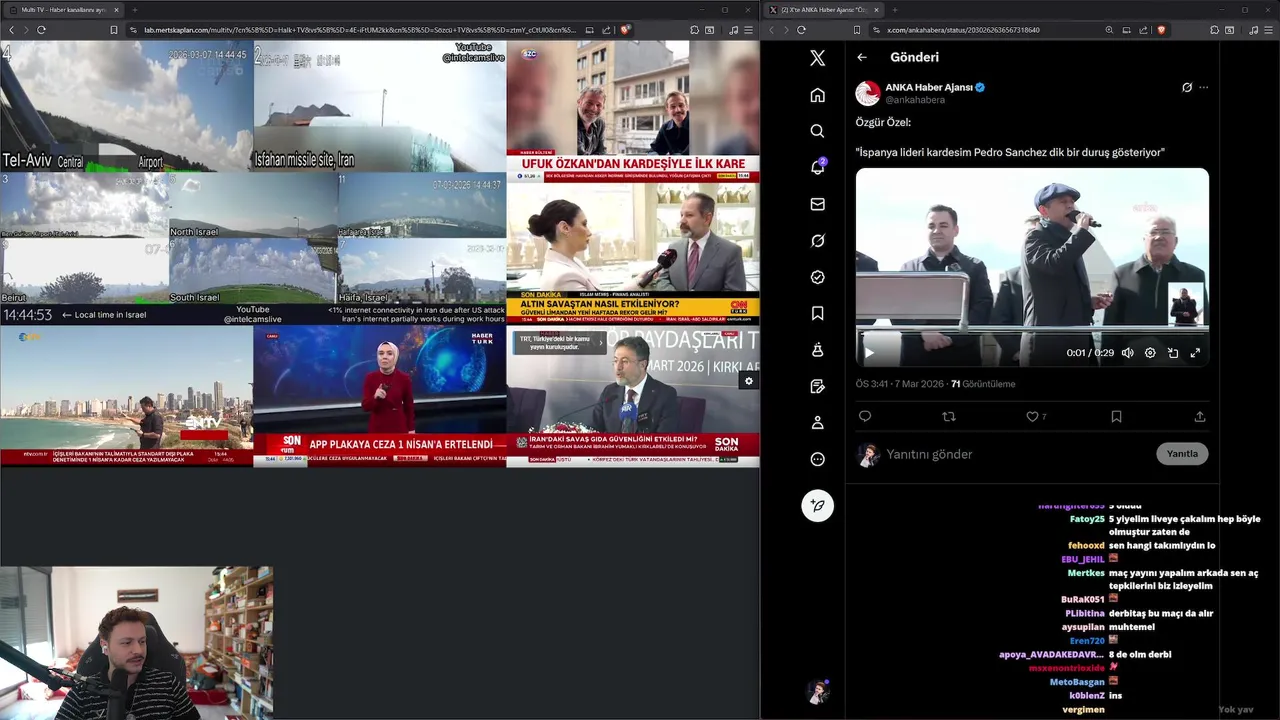Reload the X page
The height and width of the screenshot is (720, 1280).
pos(801,30)
